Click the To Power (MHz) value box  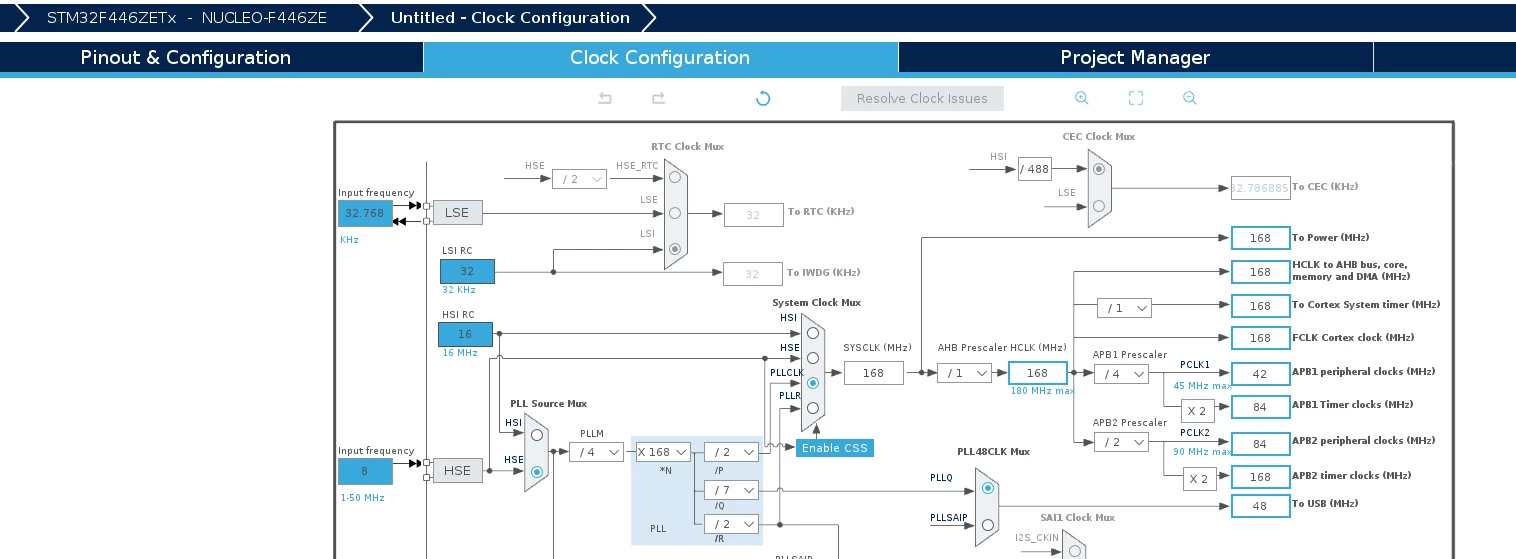click(x=1260, y=238)
